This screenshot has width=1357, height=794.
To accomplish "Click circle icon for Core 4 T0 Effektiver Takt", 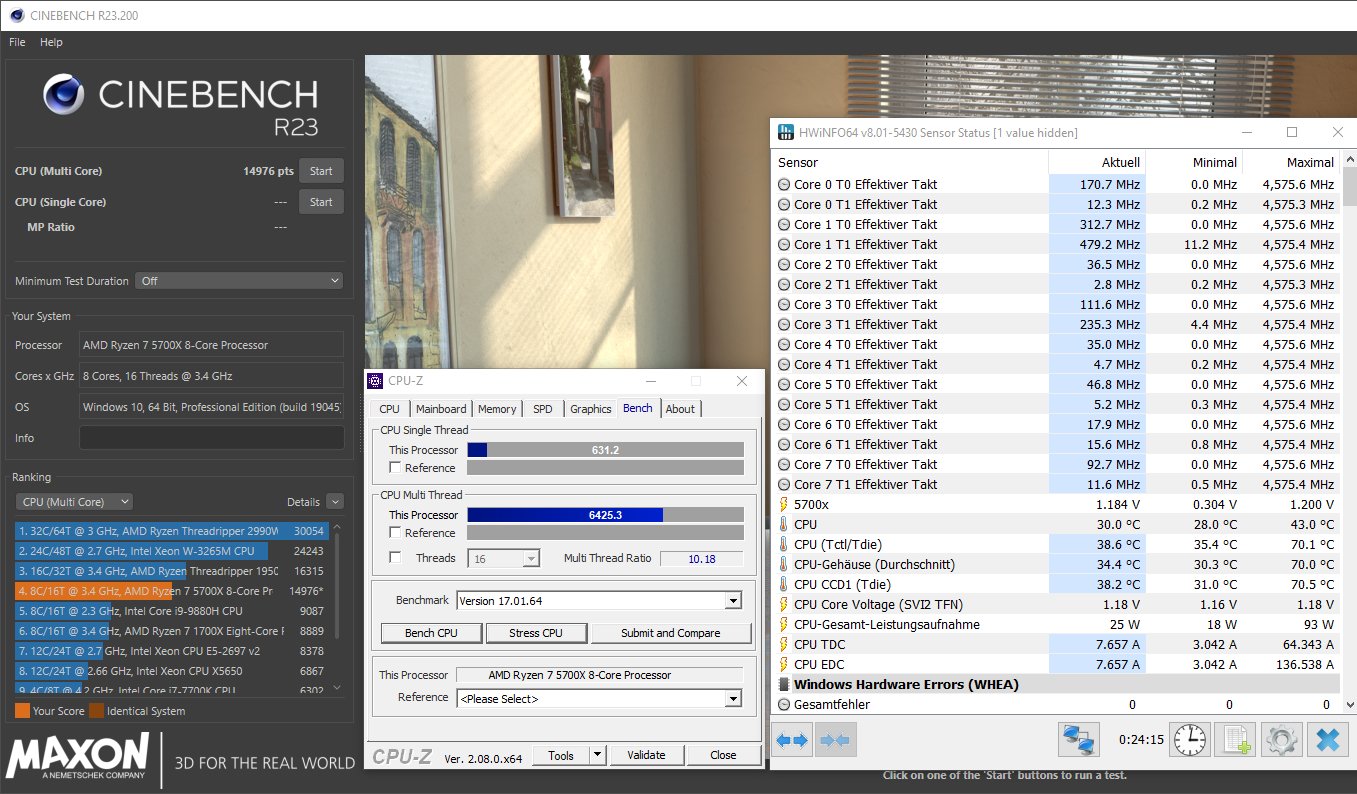I will tap(784, 344).
